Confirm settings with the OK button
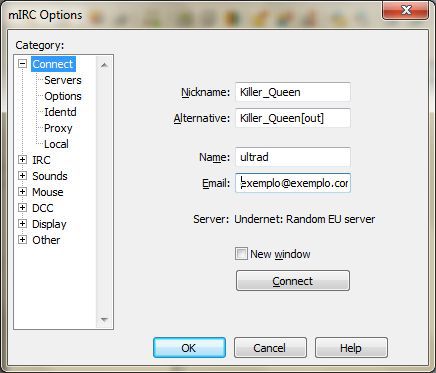 point(189,348)
